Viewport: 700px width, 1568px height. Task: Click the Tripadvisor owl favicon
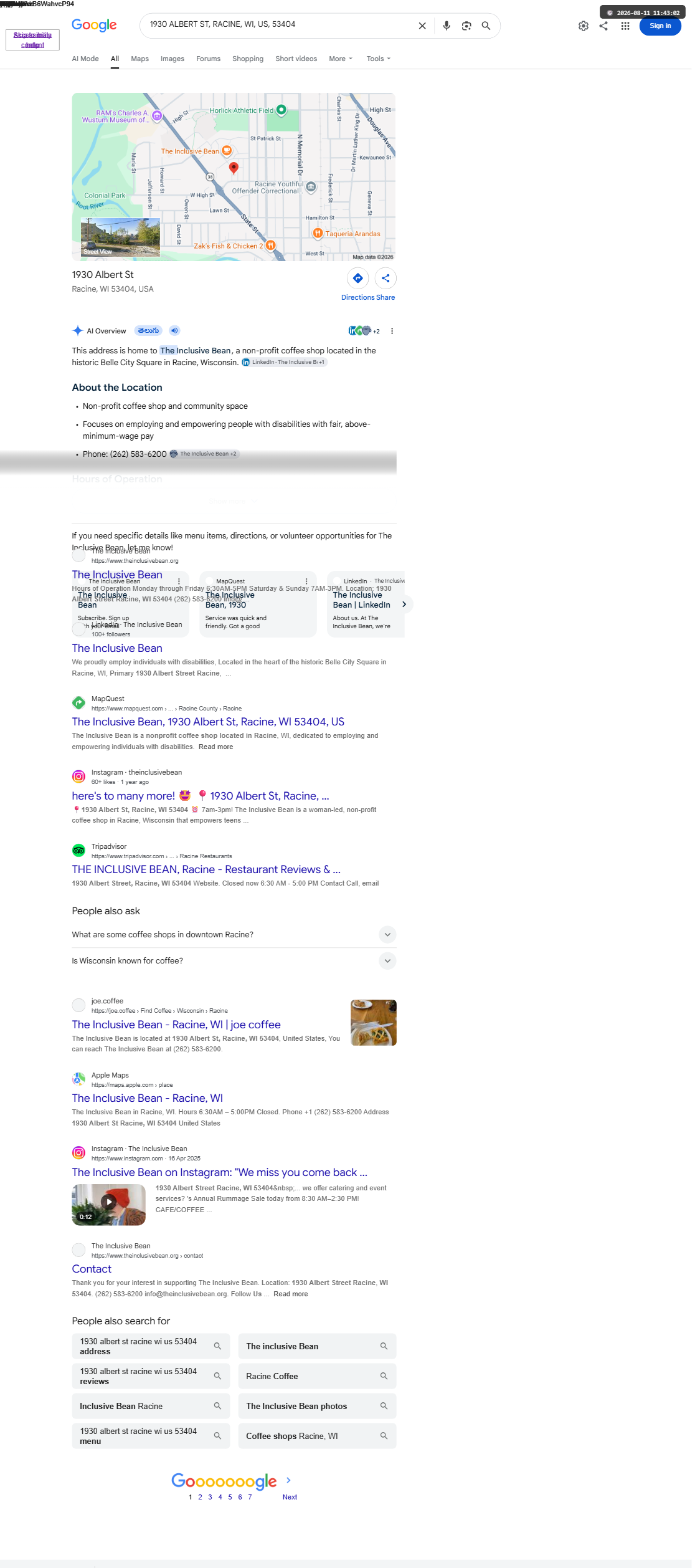78,851
